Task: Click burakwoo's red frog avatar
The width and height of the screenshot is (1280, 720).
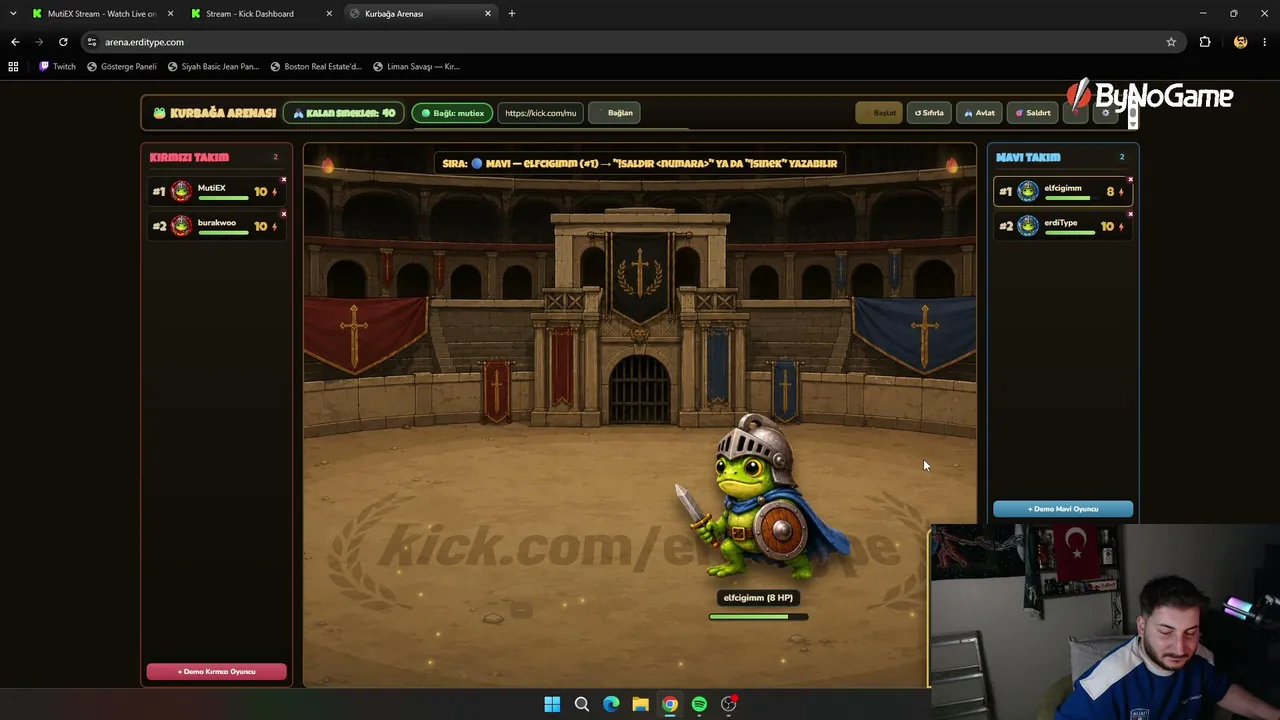Action: 181,226
